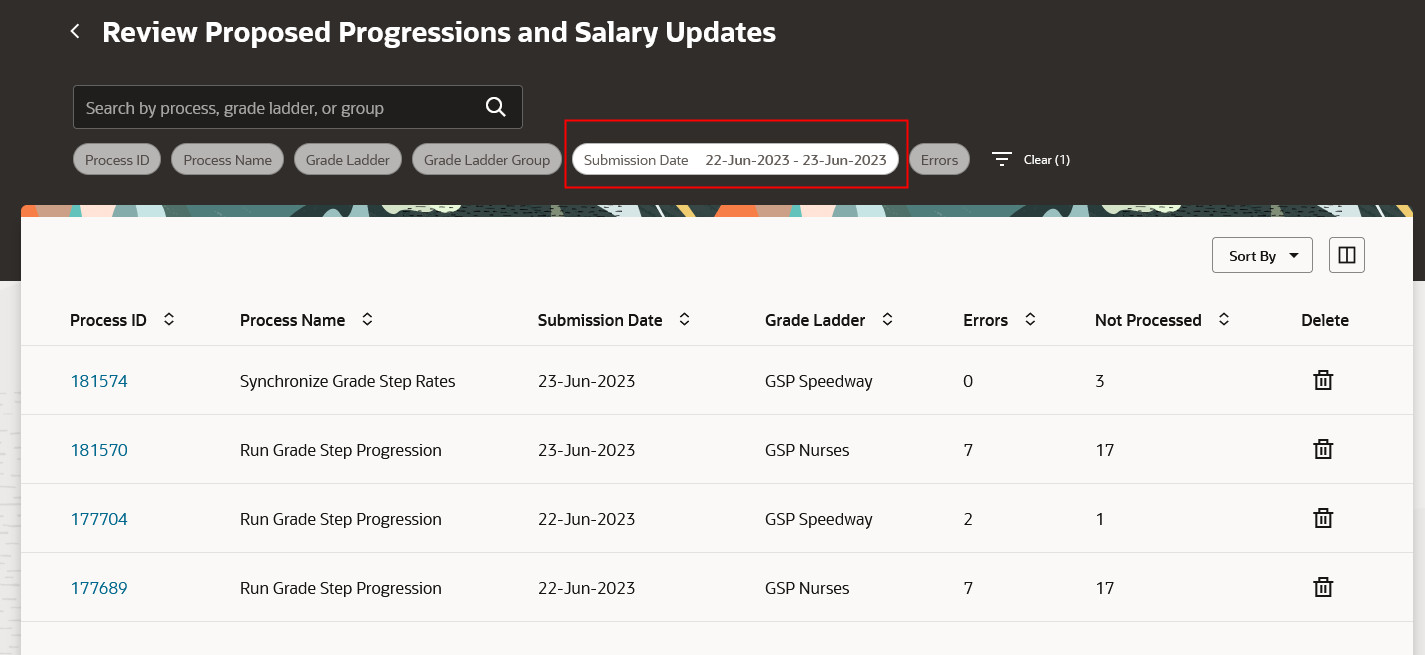Delete process 181574 with trash icon

[1323, 380]
